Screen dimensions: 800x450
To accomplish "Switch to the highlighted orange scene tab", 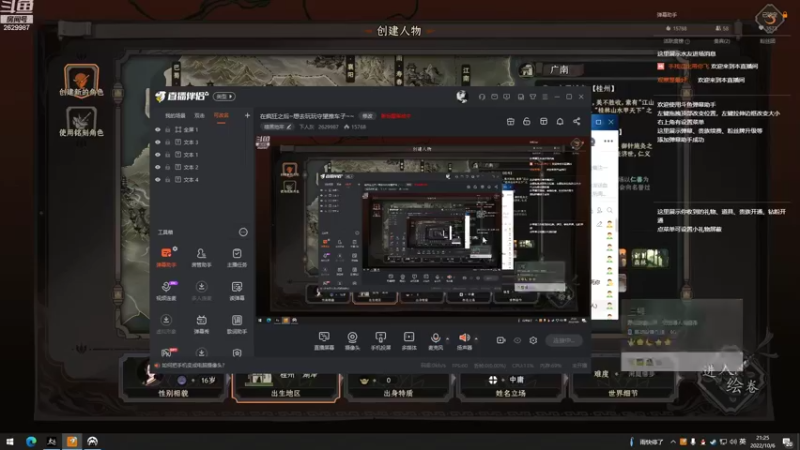I will (221, 115).
